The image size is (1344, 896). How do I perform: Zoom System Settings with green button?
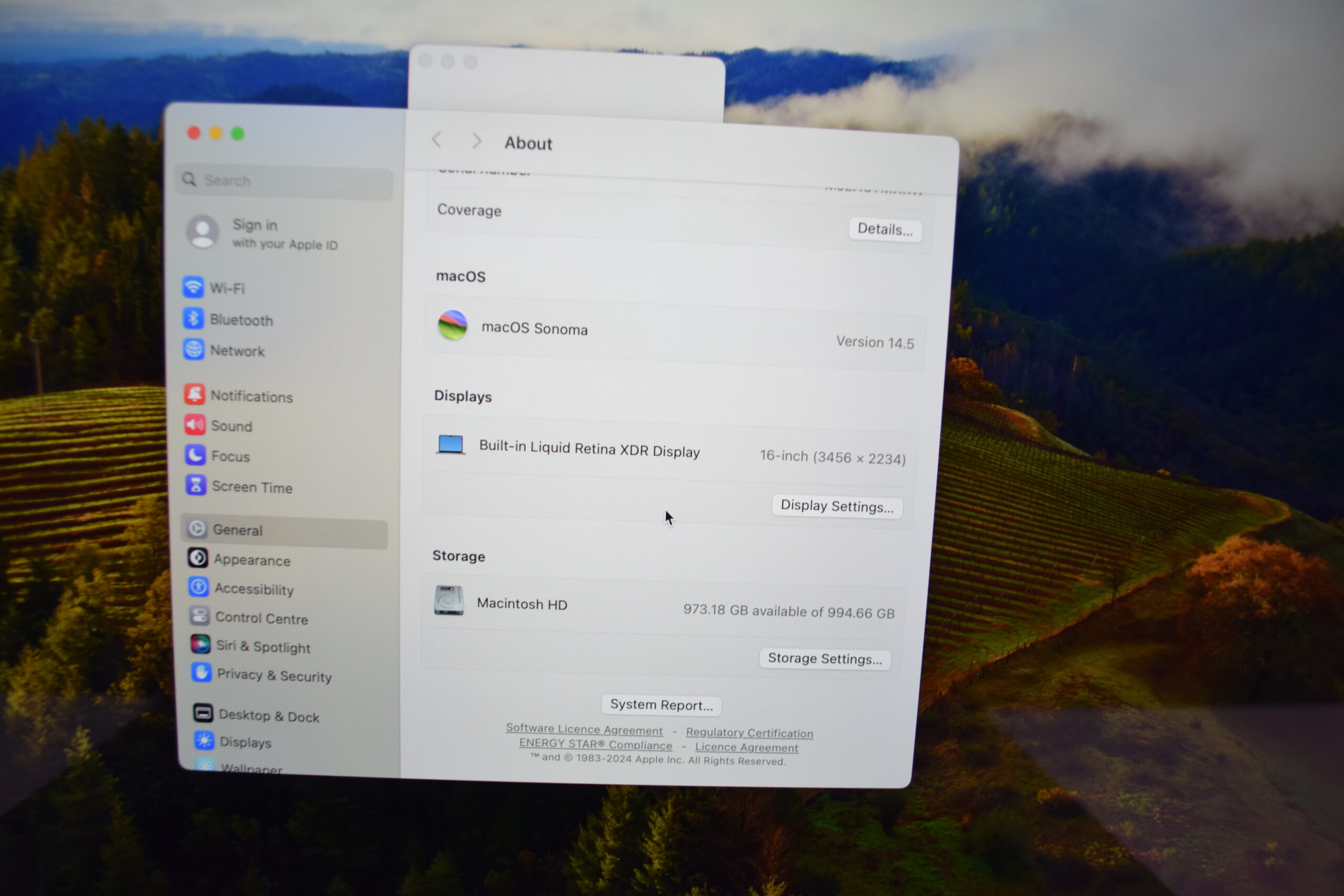tap(238, 134)
